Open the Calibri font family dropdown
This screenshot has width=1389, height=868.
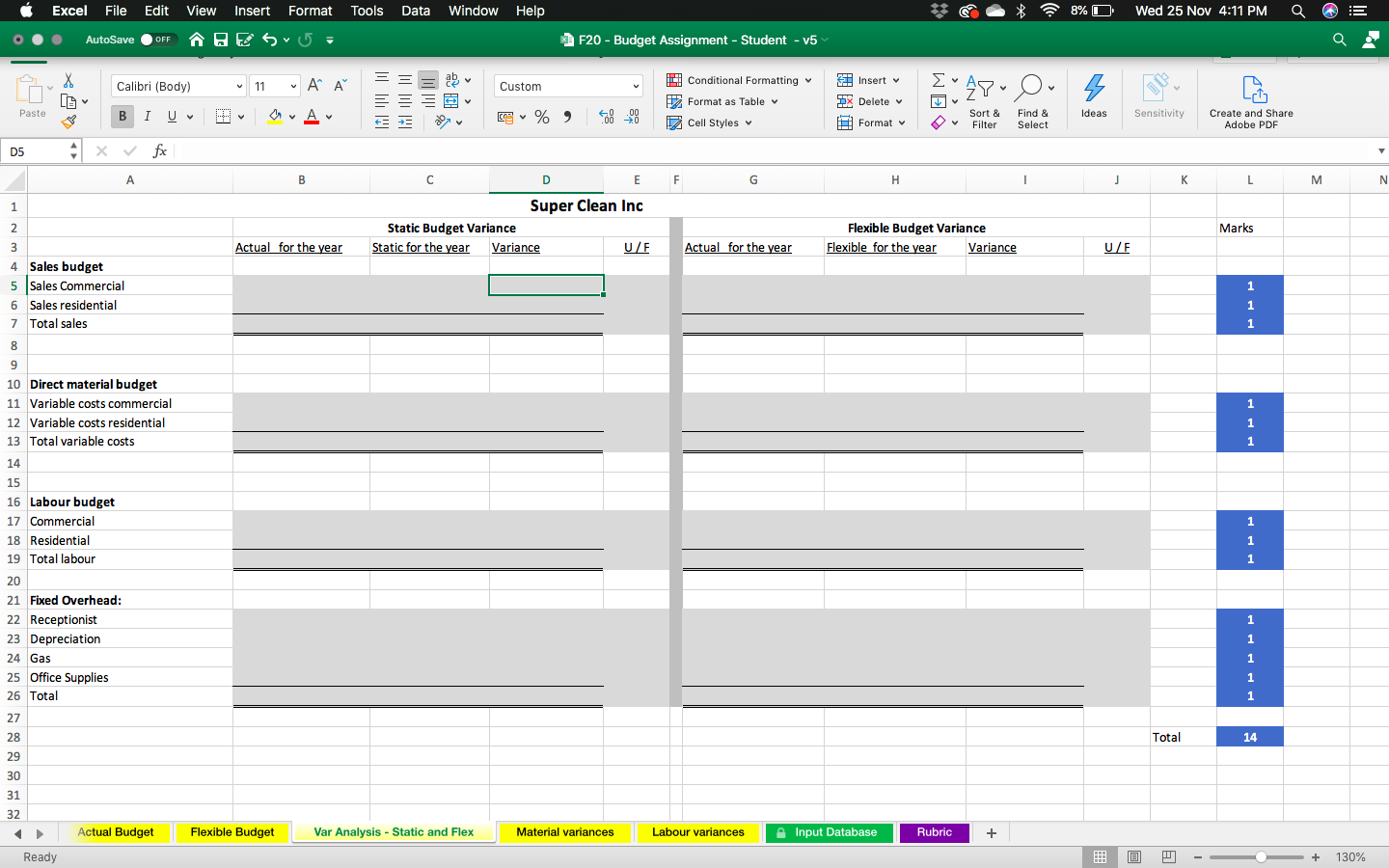(177, 86)
